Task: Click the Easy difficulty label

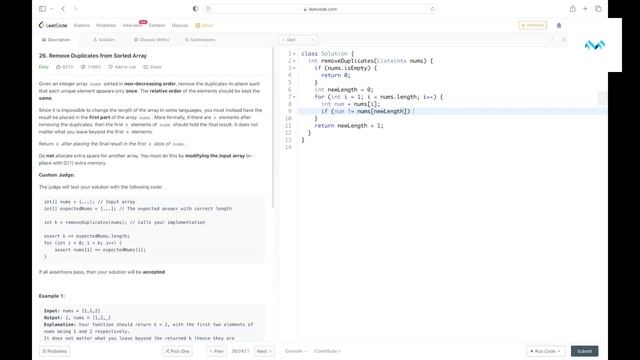Action: [44, 67]
